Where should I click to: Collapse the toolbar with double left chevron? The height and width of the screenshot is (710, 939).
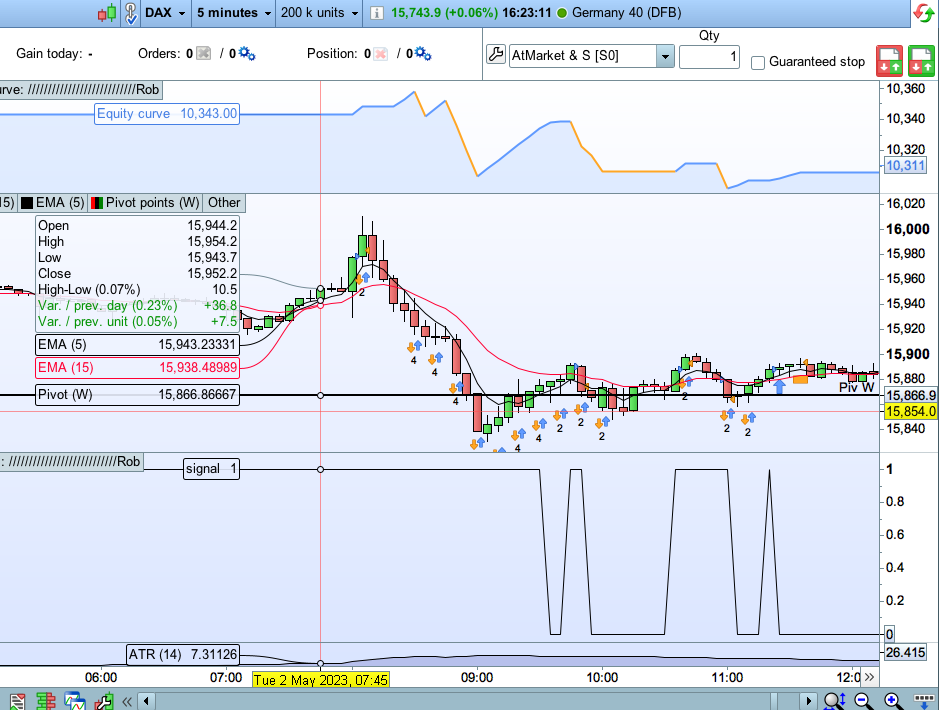coord(127,701)
